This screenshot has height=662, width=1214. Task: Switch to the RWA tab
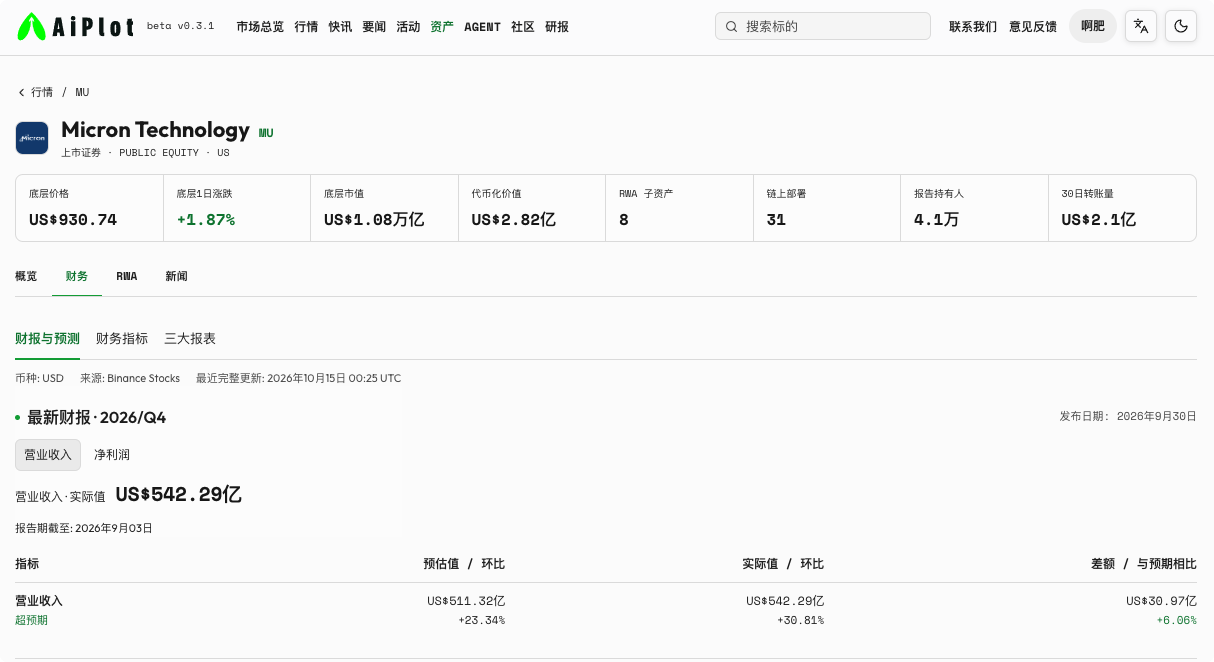127,276
